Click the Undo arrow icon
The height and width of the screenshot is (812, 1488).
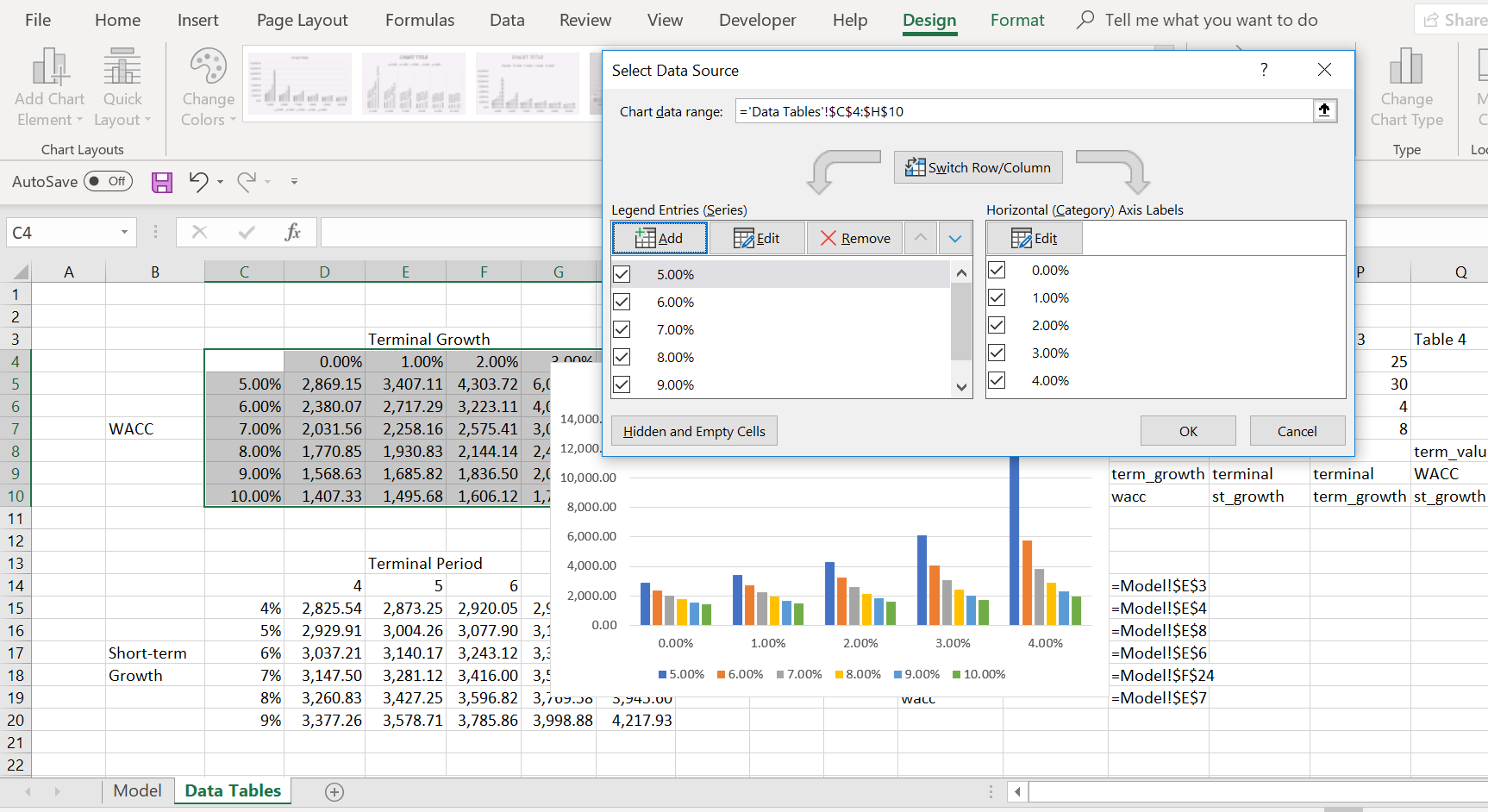[x=198, y=181]
